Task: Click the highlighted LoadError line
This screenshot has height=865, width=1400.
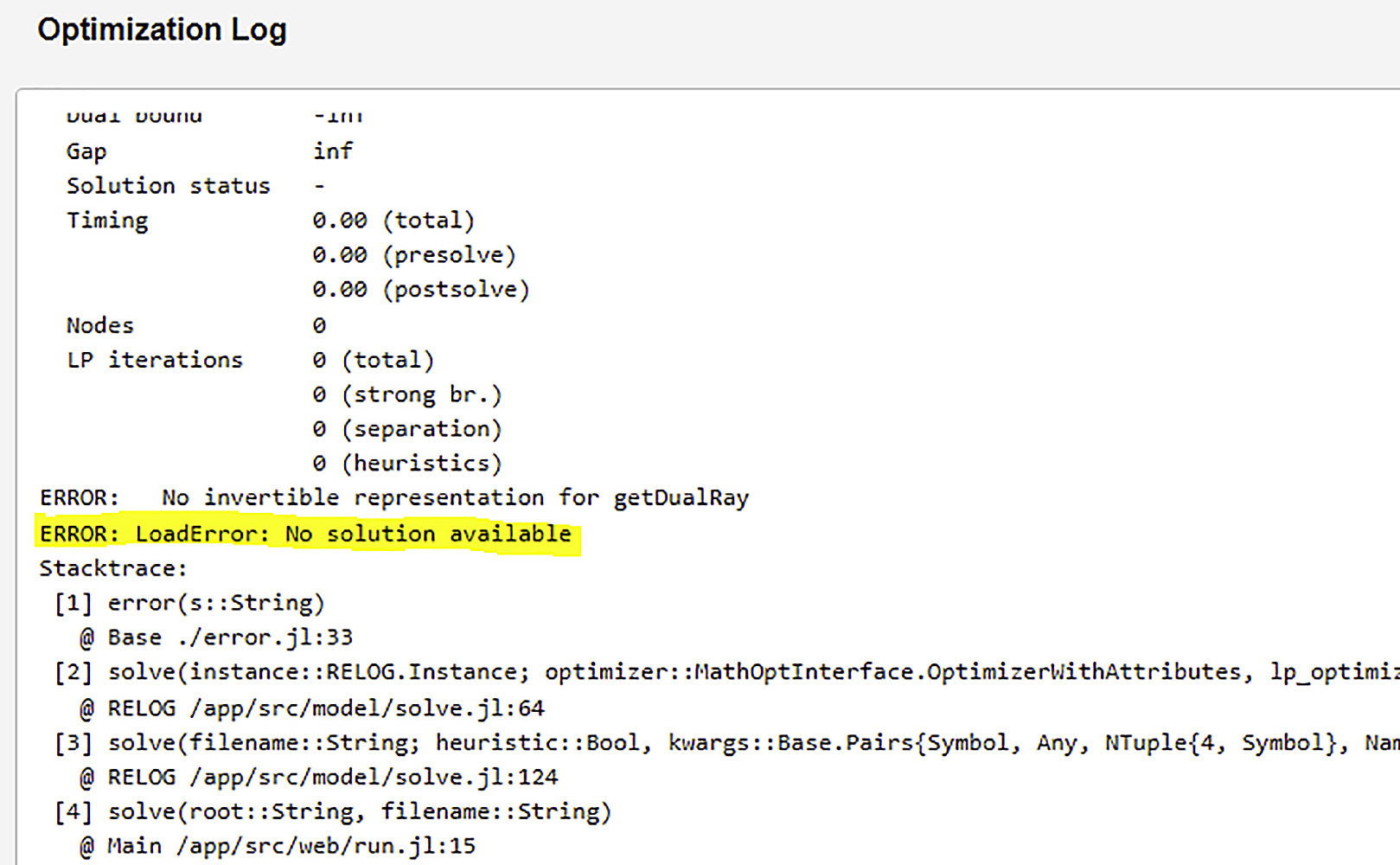Action: [306, 534]
